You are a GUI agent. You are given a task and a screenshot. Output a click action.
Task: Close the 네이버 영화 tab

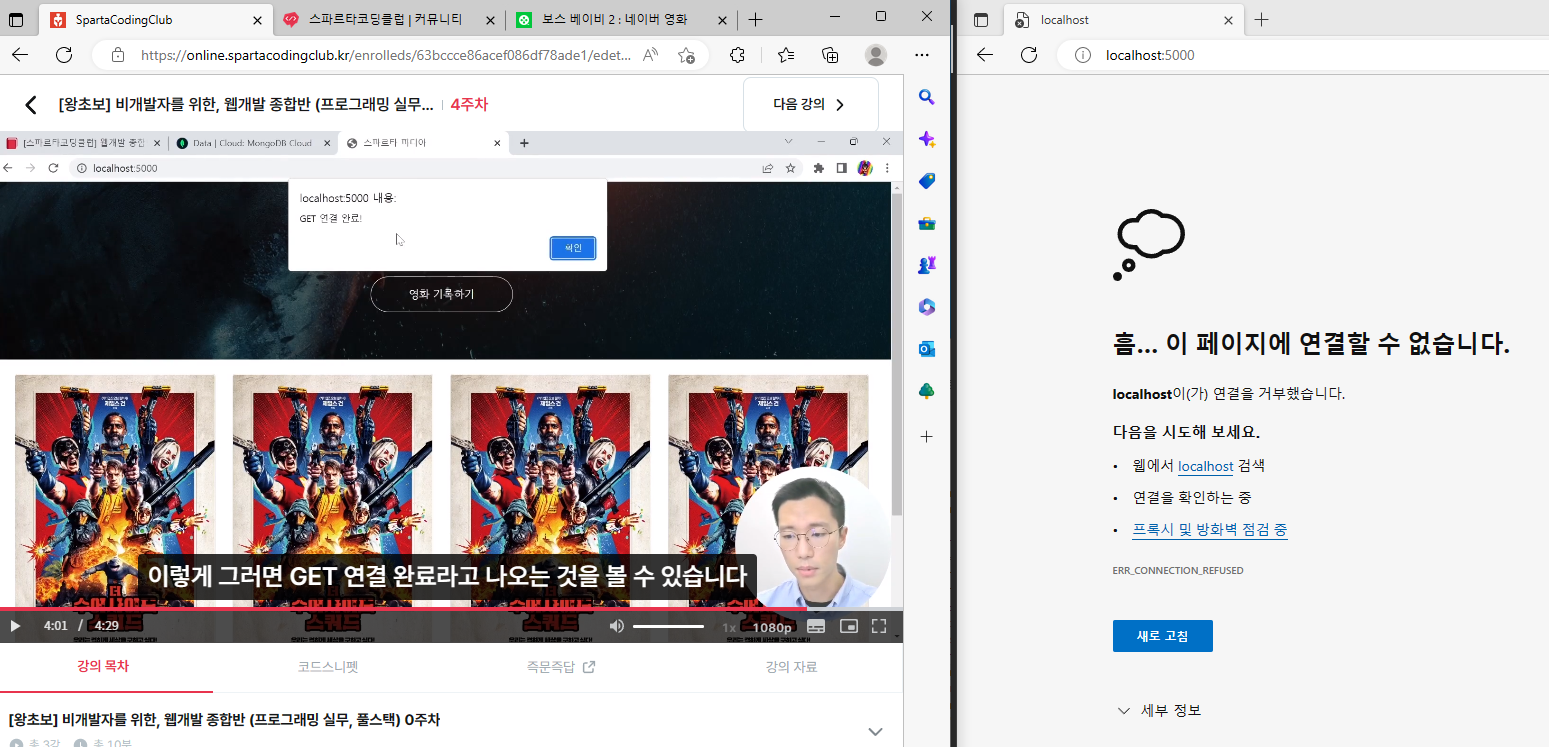[722, 20]
